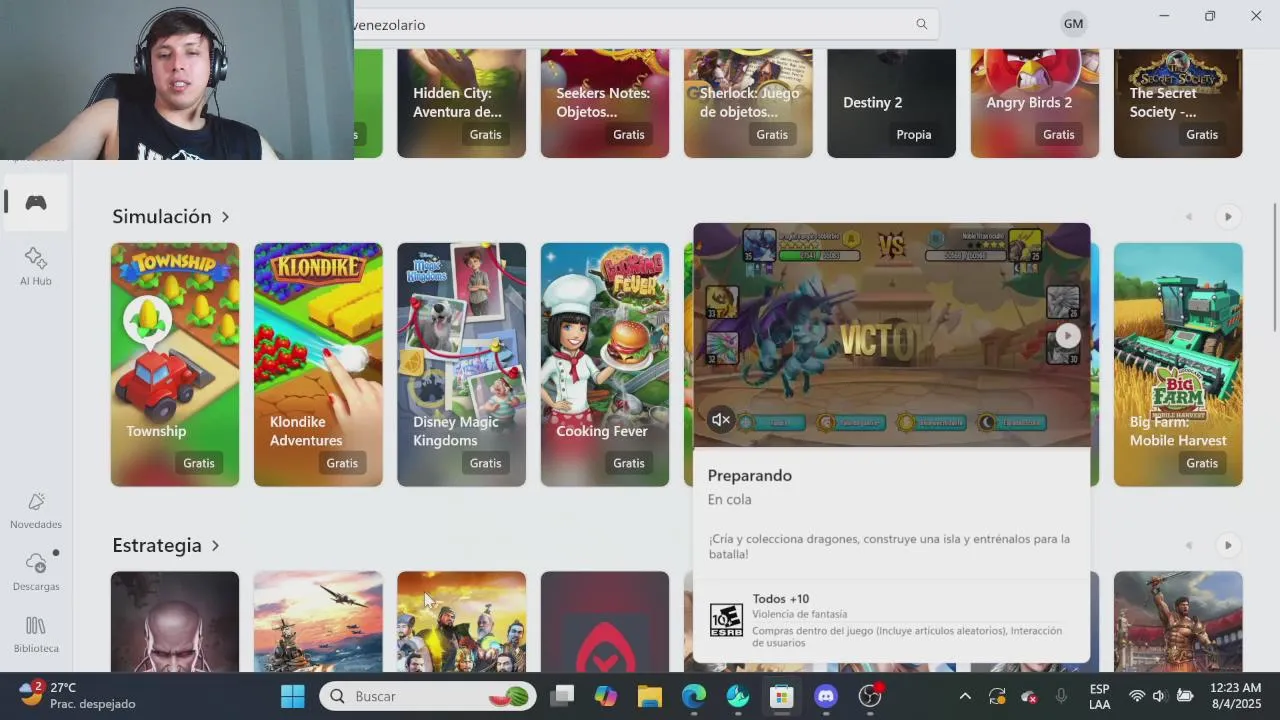This screenshot has height=720, width=1280.
Task: Open Discord from the taskbar
Action: [x=826, y=696]
